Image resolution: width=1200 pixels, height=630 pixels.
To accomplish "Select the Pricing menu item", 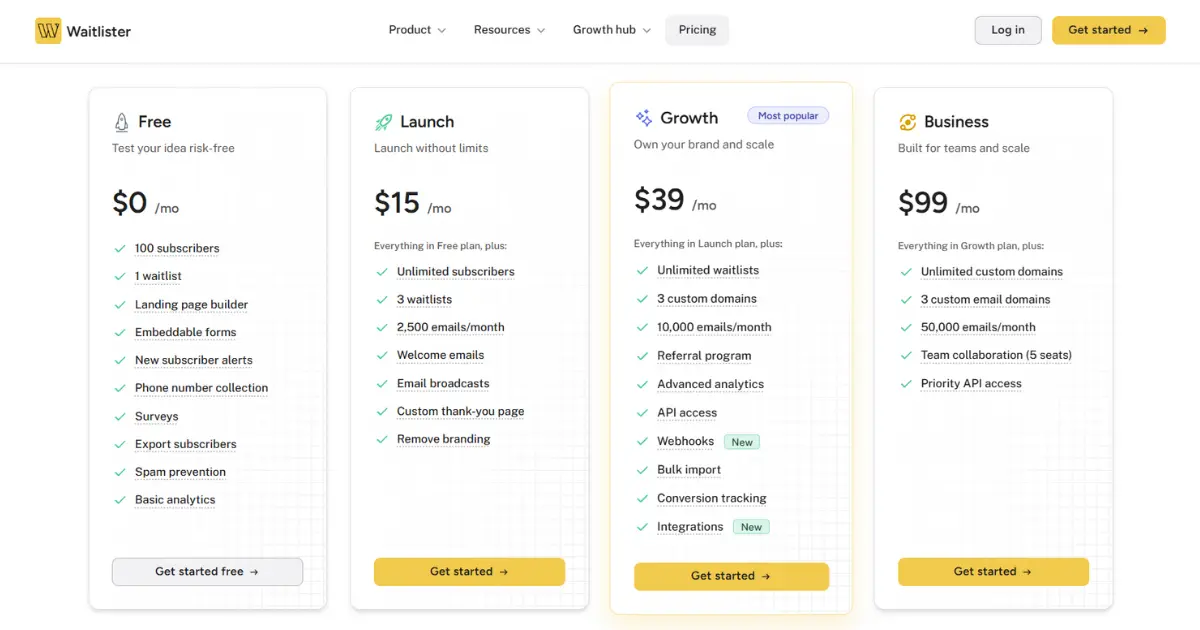I will (x=697, y=29).
